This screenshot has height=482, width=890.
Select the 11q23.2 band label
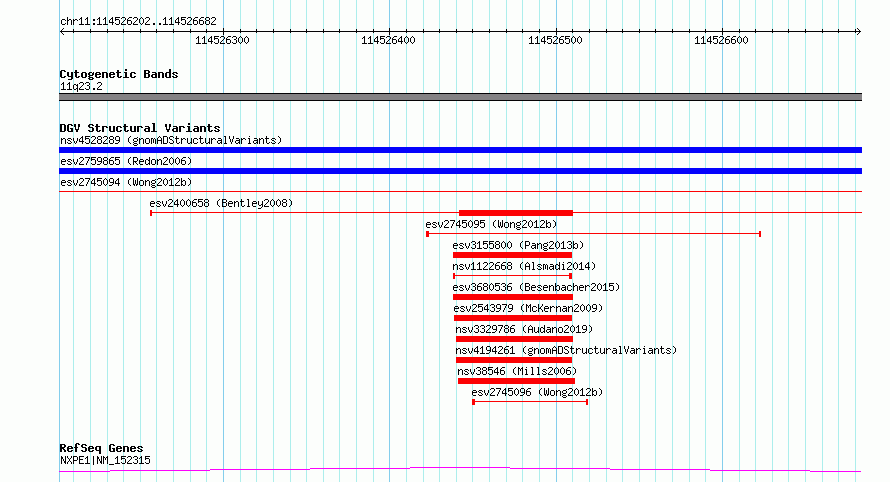tap(81, 86)
